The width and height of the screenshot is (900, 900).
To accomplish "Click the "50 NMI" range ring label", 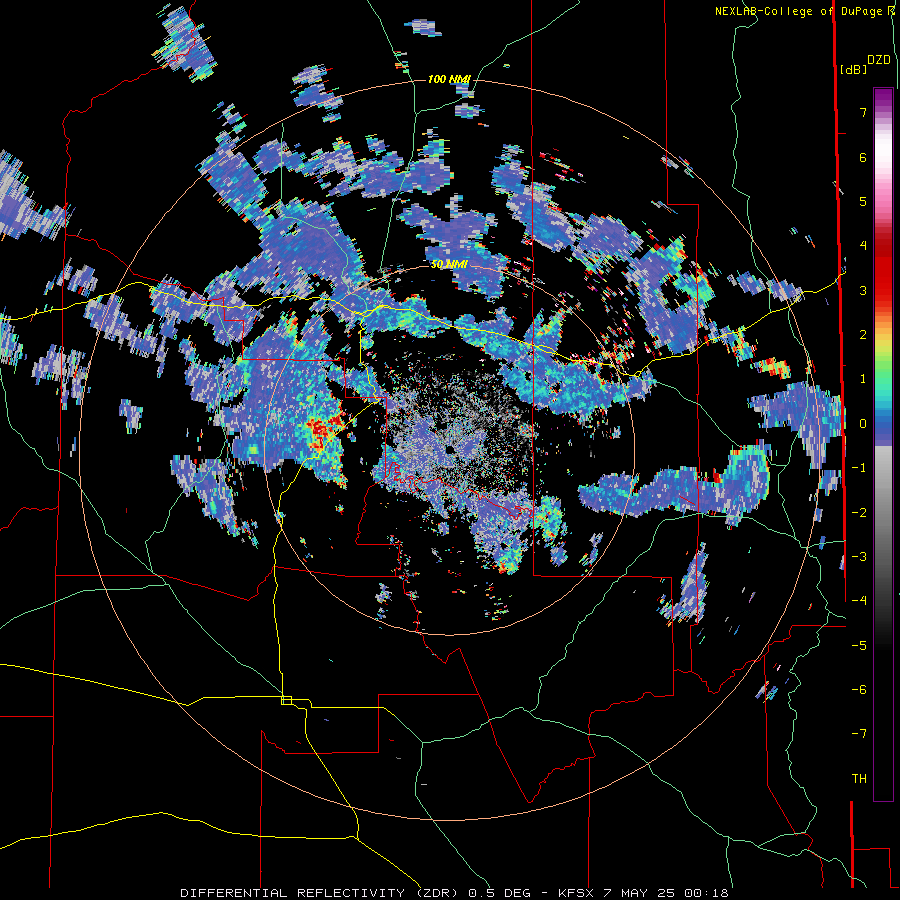I will [449, 265].
